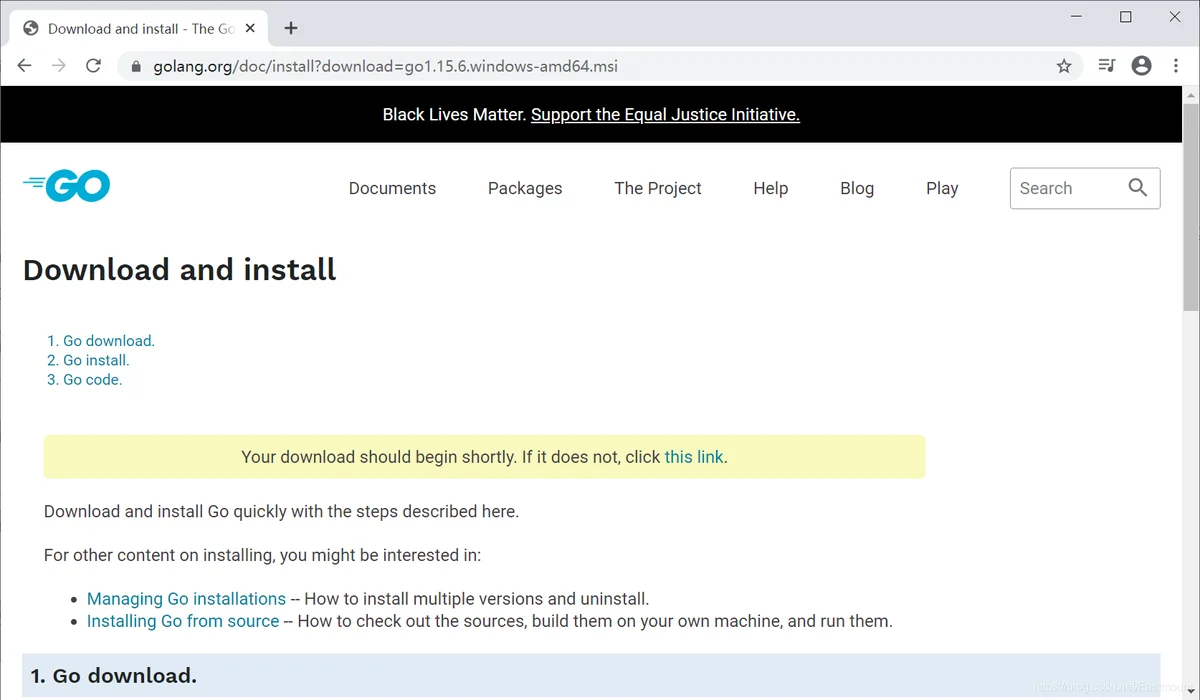This screenshot has width=1200, height=700.
Task: Open a new tab with plus button
Action: point(291,28)
